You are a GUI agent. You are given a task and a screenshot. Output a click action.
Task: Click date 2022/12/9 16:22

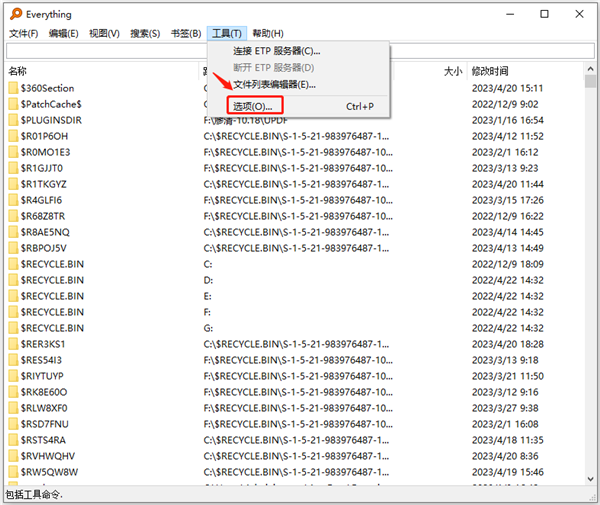[x=507, y=217]
